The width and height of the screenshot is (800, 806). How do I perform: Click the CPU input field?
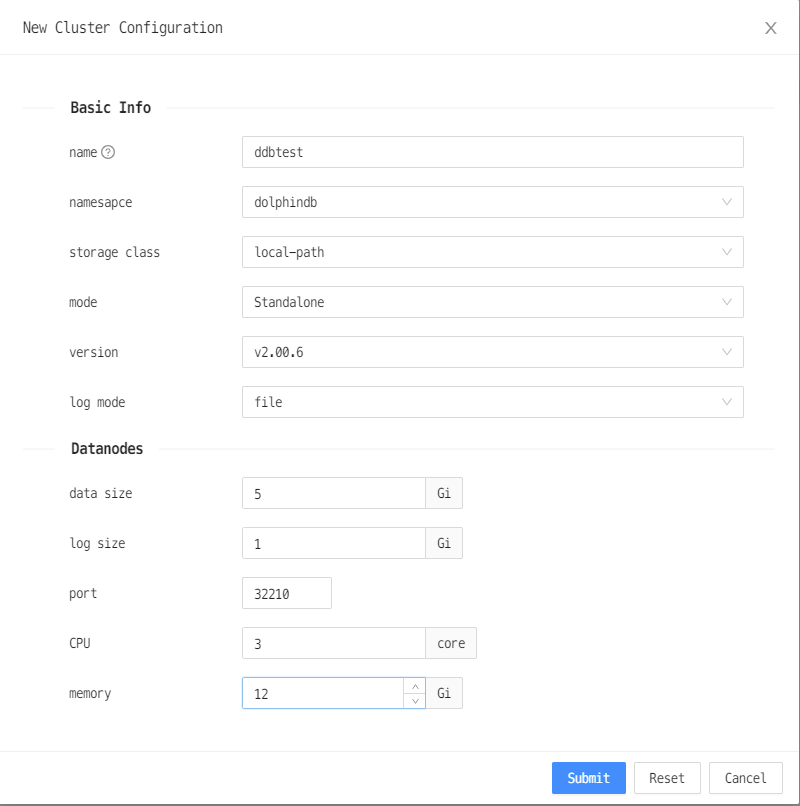pos(333,643)
